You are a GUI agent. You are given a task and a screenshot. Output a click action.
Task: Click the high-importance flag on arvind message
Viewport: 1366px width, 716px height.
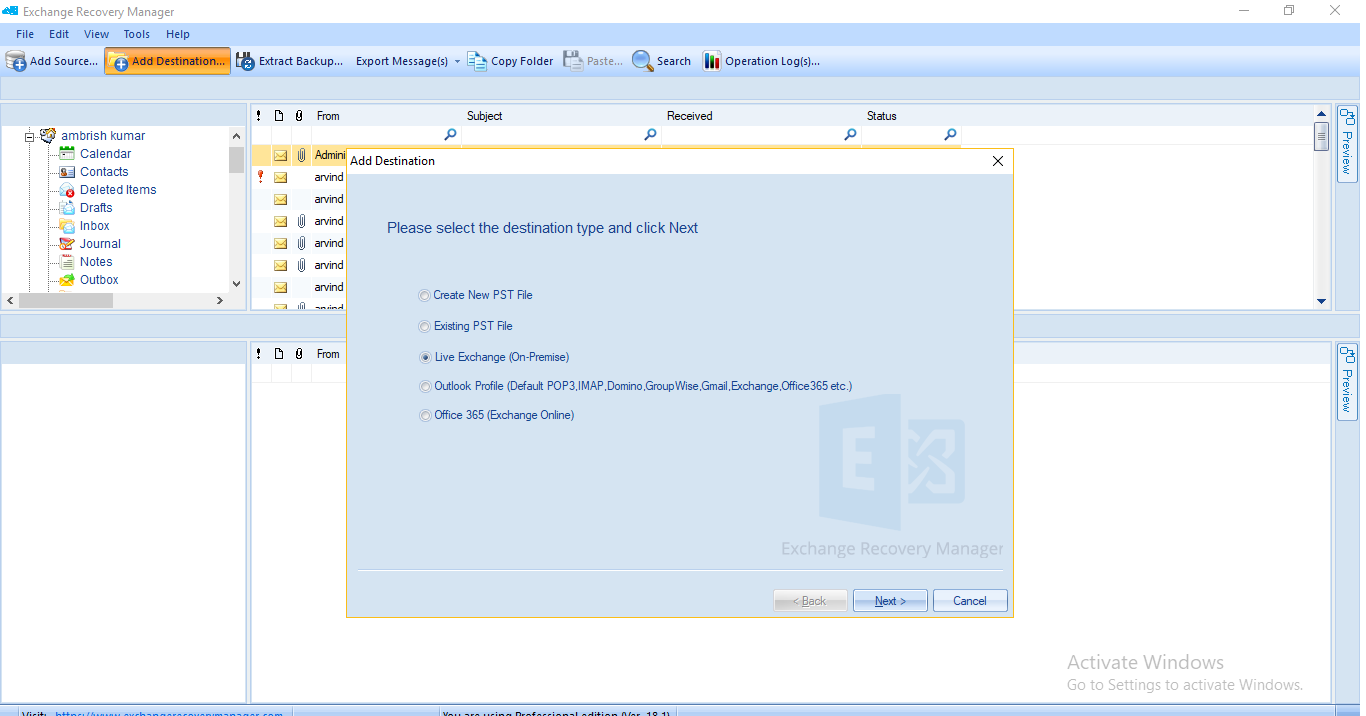pyautogui.click(x=260, y=177)
